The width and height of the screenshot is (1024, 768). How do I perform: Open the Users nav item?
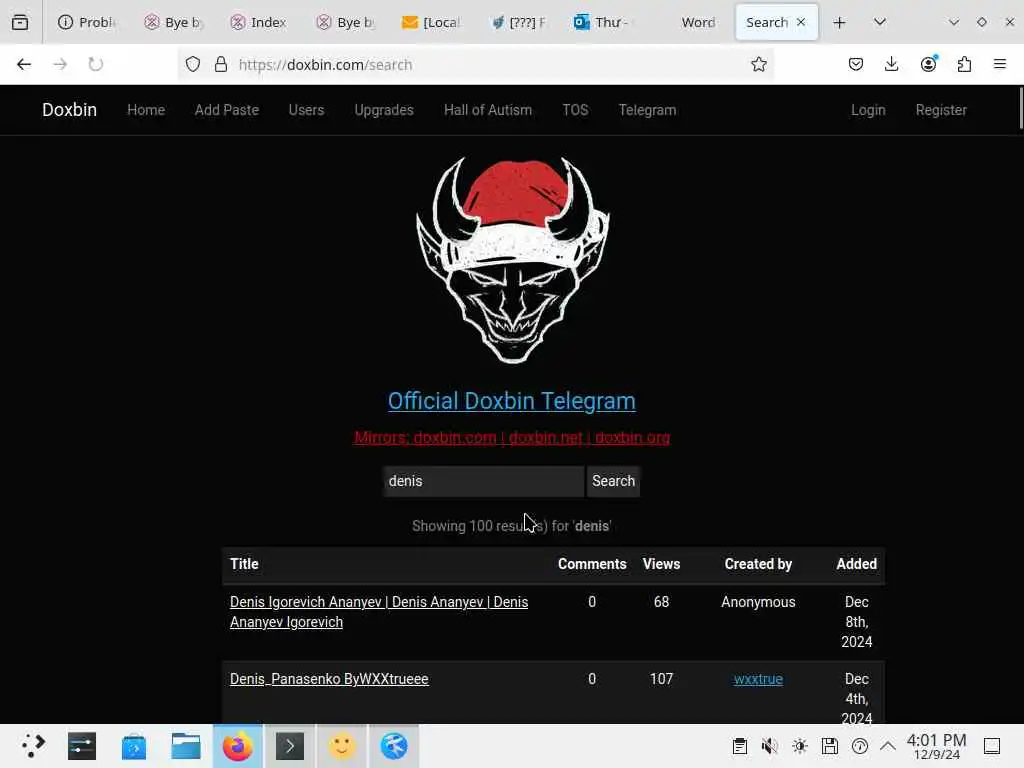pos(306,110)
